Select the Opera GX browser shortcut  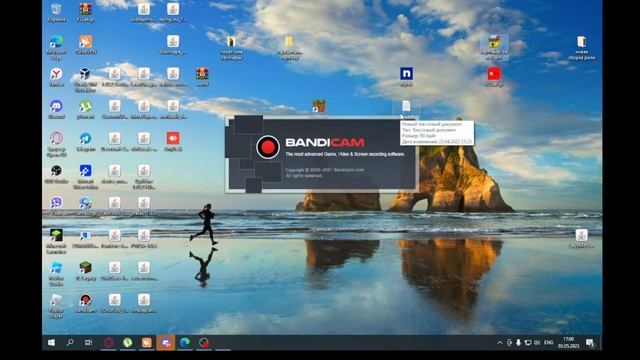[x=56, y=144]
